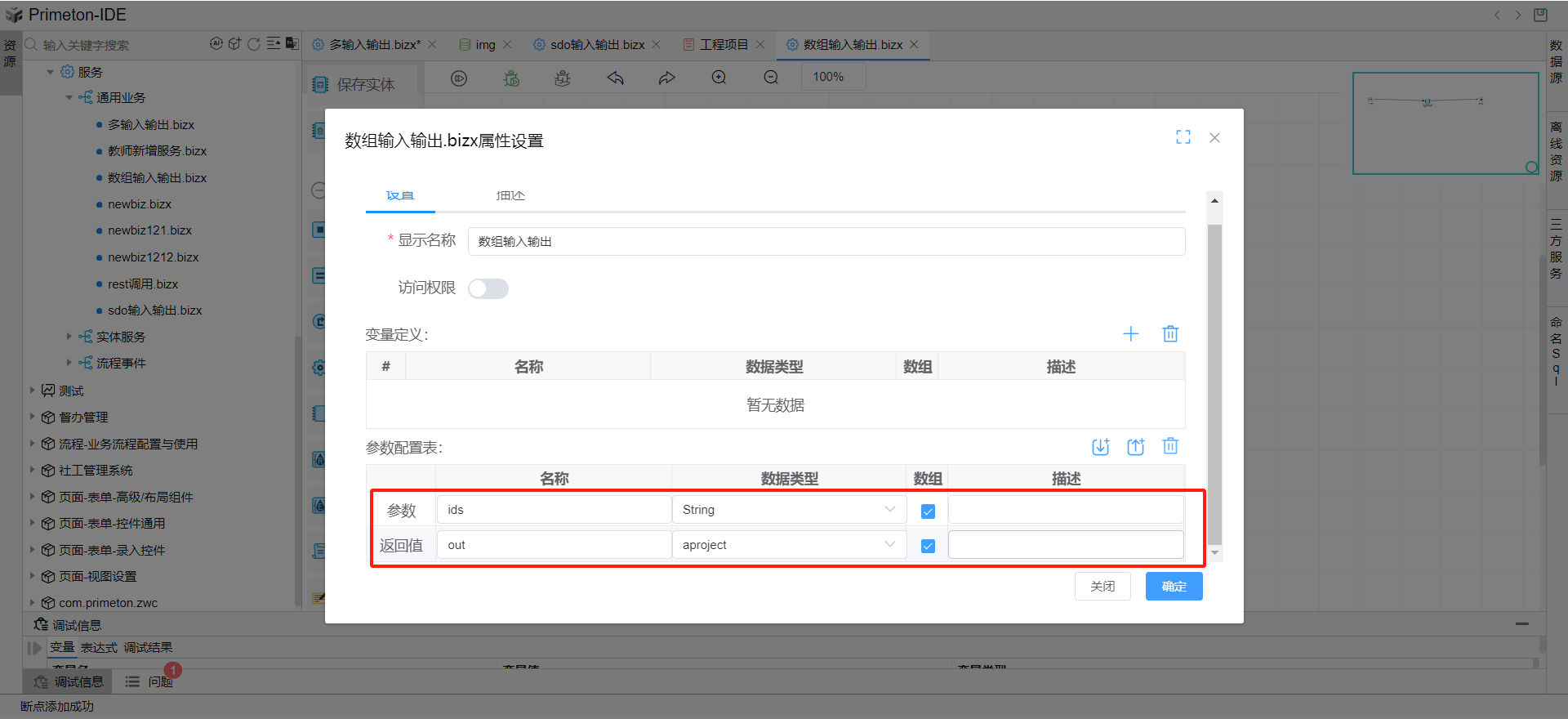Image resolution: width=1568 pixels, height=719 pixels.
Task: Click the export icon for parameter config table
Action: tap(1135, 446)
